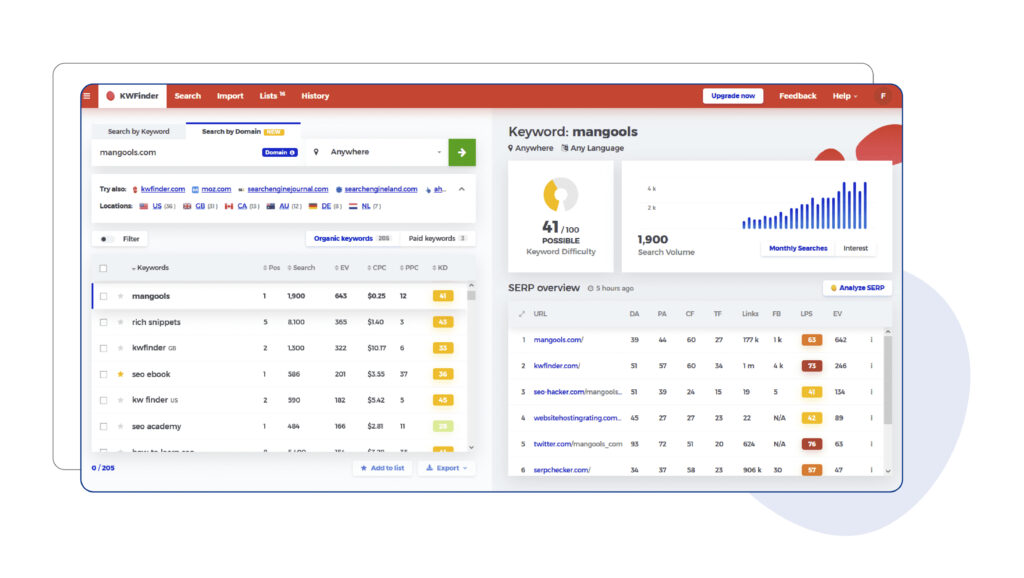The image size is (1024, 578).
Task: Toggle the Filter switch
Action: (x=106, y=239)
